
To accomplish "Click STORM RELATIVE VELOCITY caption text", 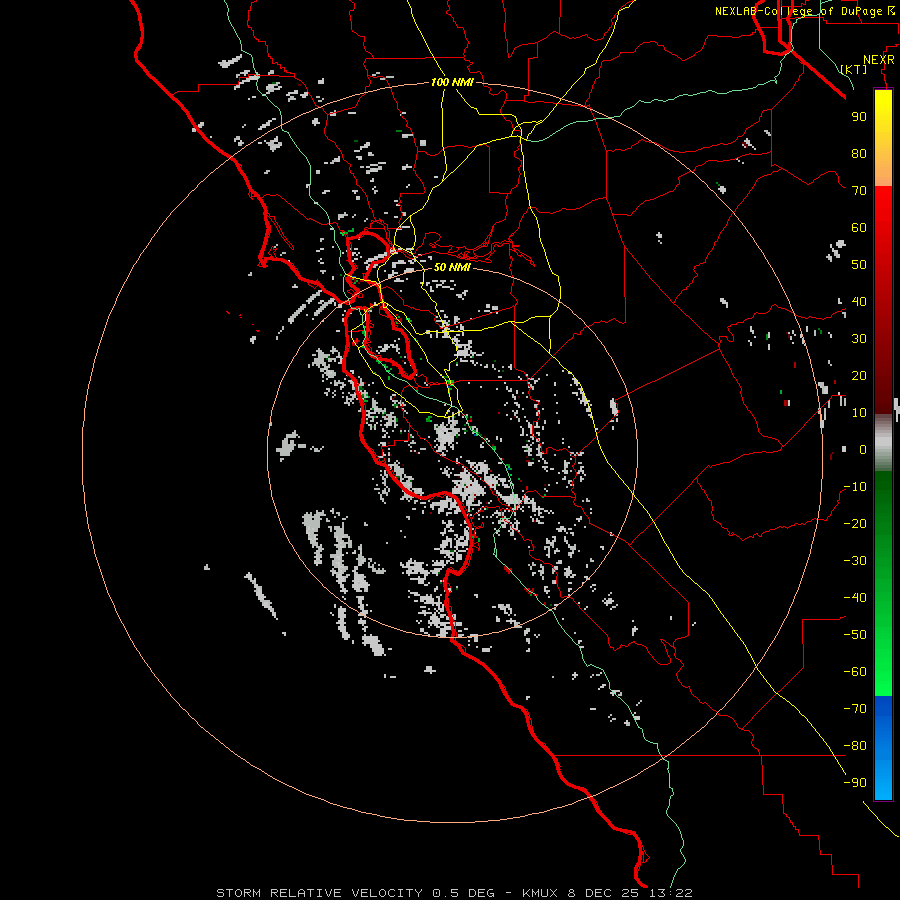I will (321, 893).
